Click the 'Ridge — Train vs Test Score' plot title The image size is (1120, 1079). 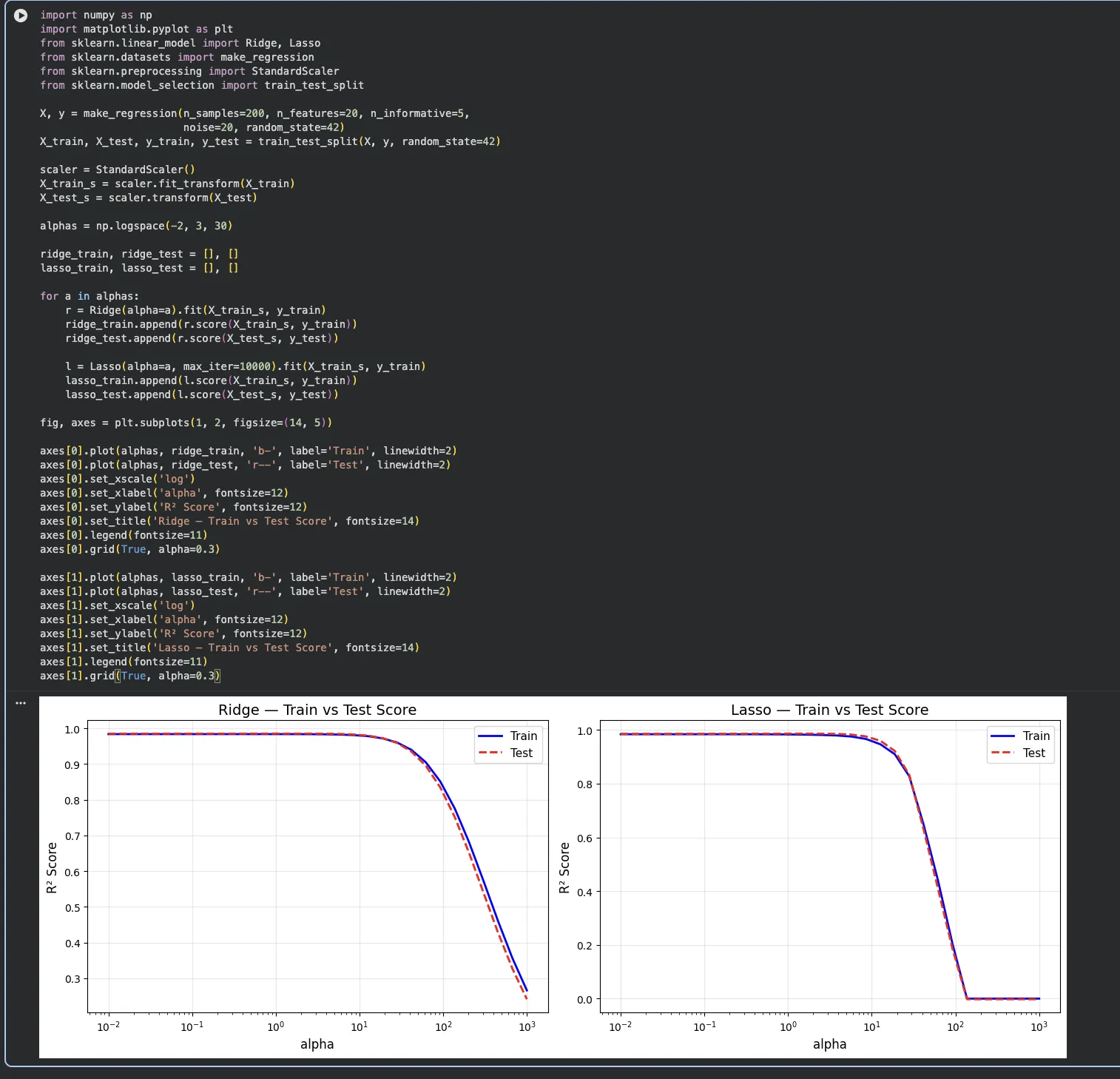317,710
